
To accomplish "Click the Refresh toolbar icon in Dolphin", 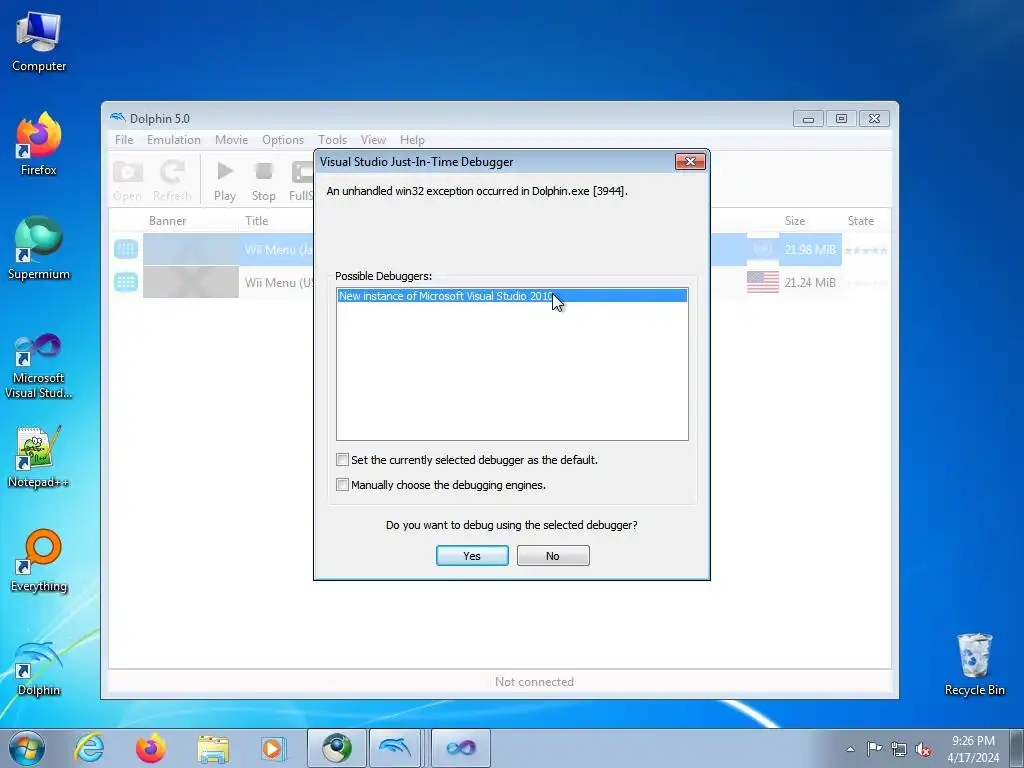I will click(172, 180).
